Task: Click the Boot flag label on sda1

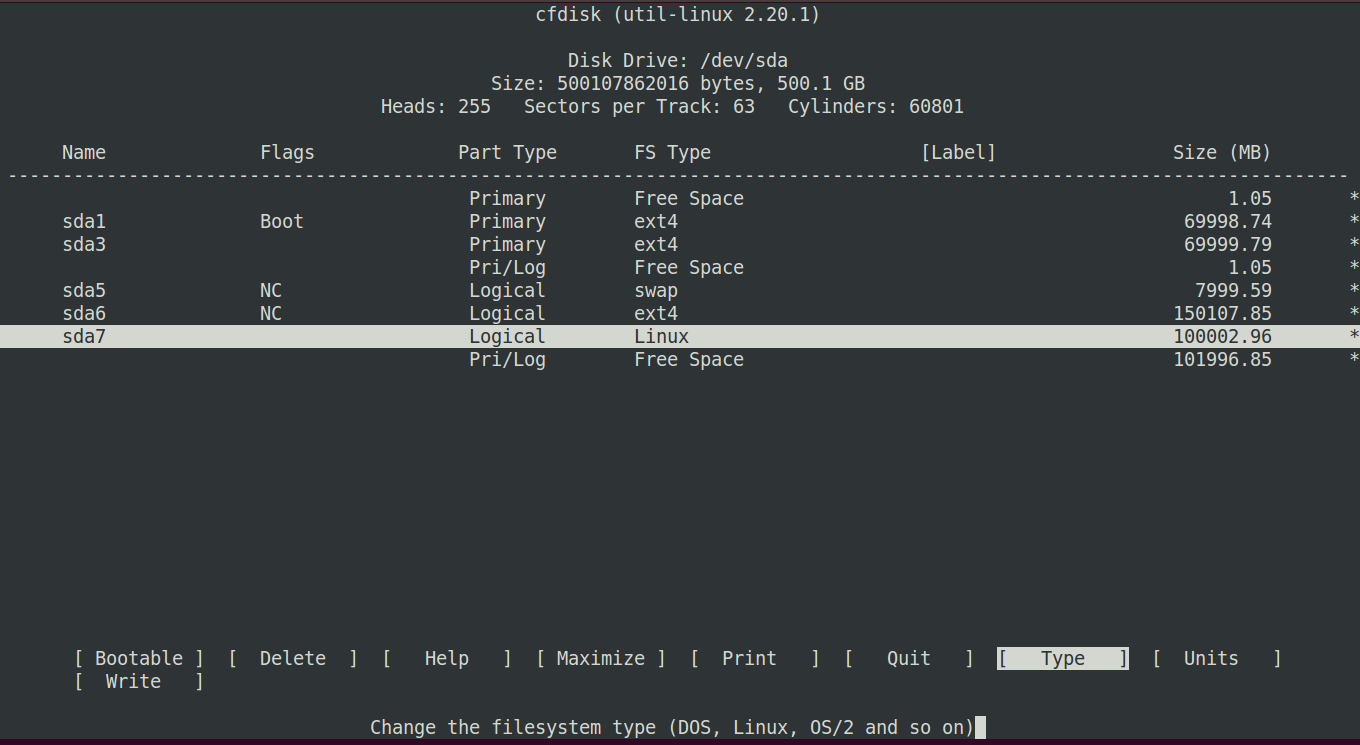Action: (x=280, y=221)
